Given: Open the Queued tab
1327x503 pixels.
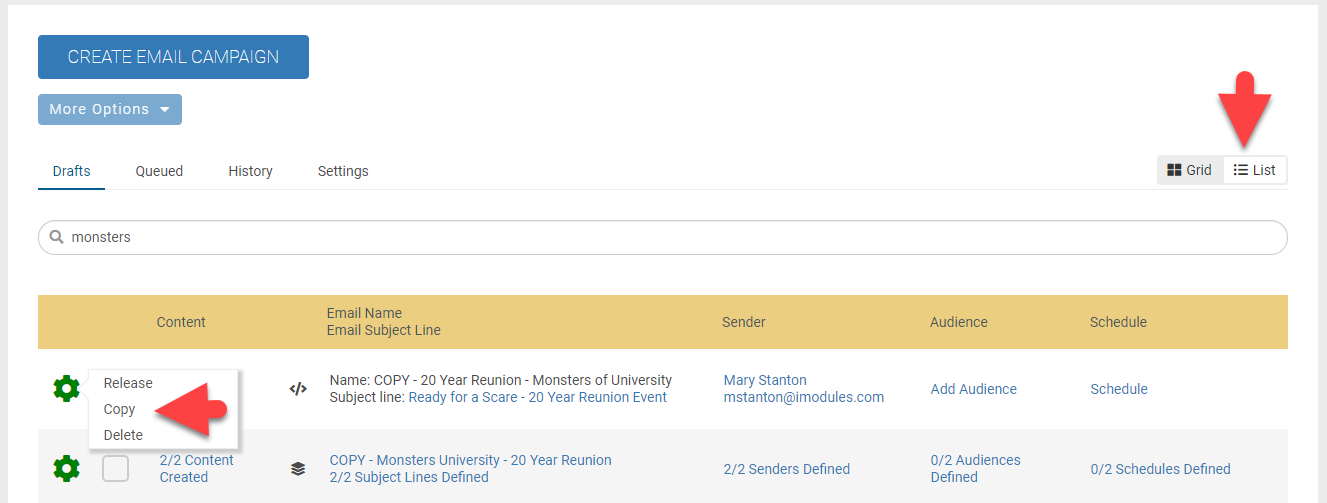Looking at the screenshot, I should pos(159,171).
